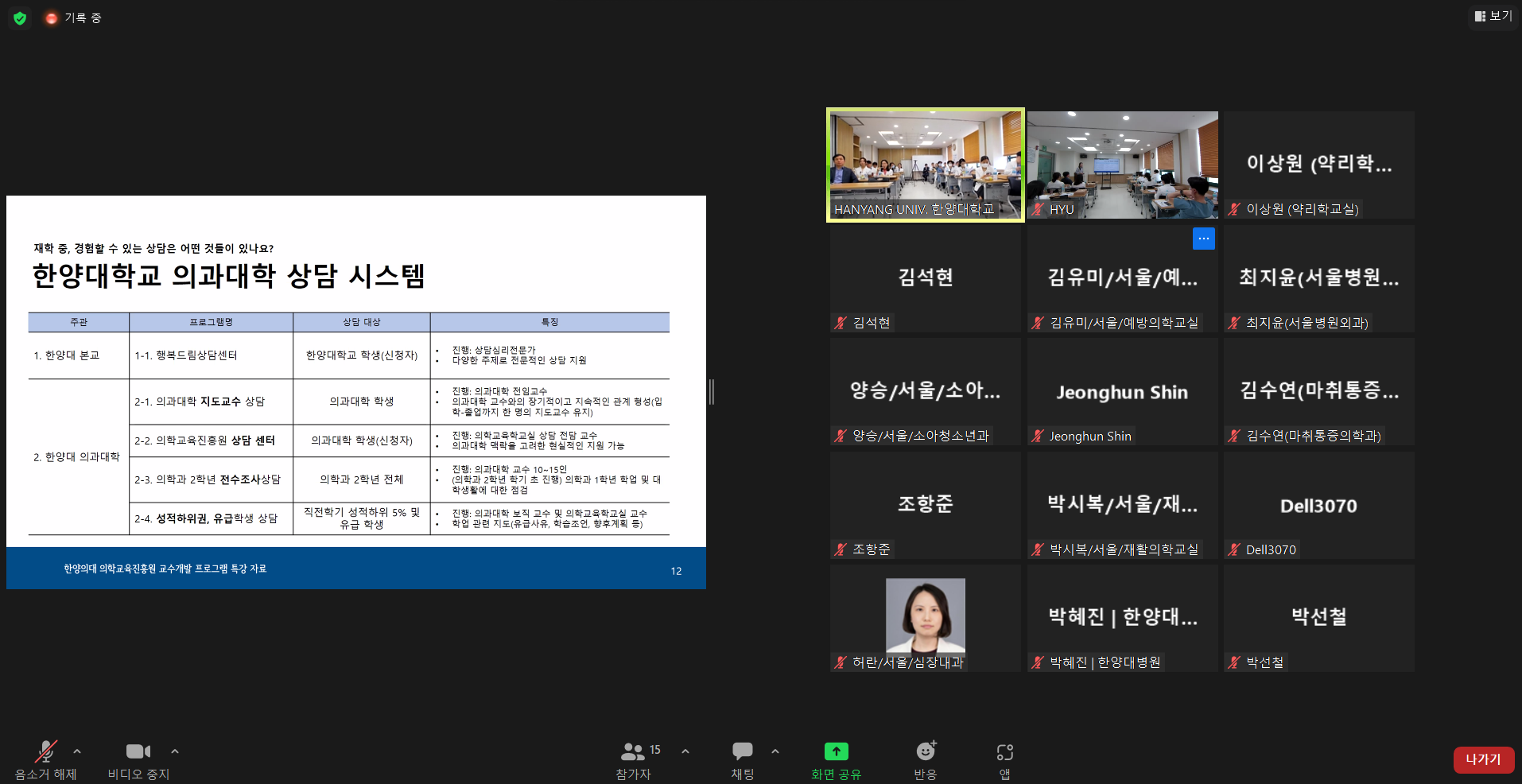Viewport: 1522px width, 784px height.
Task: Unmute the microphone with 음소거 해제
Action: click(x=45, y=751)
